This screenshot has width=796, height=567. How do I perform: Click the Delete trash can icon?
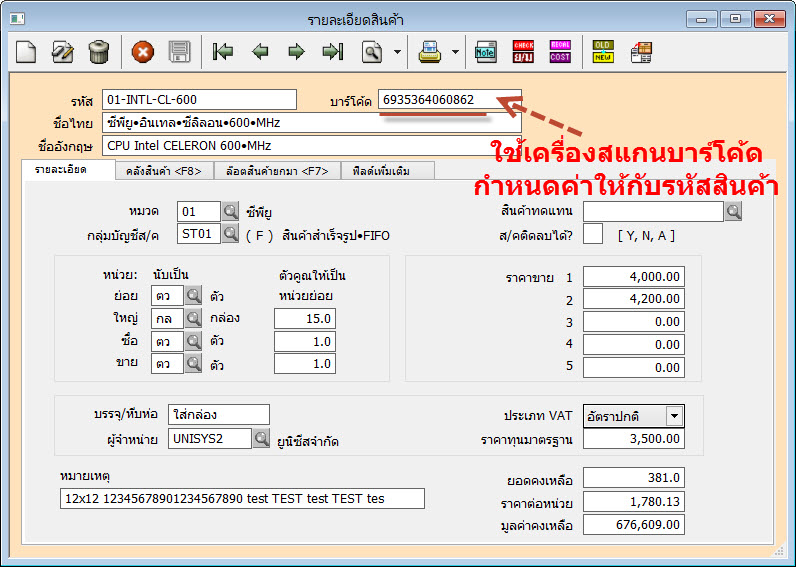point(99,52)
